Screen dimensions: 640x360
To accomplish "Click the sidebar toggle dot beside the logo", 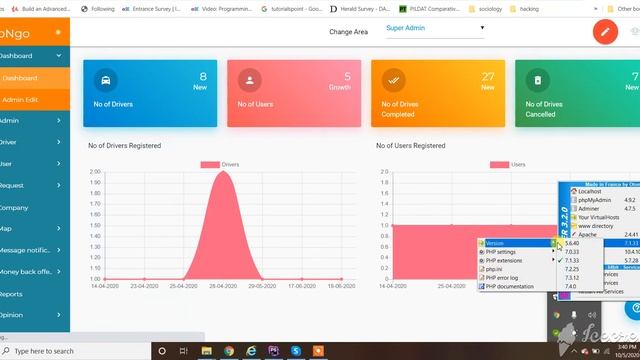I will pyautogui.click(x=58, y=32).
